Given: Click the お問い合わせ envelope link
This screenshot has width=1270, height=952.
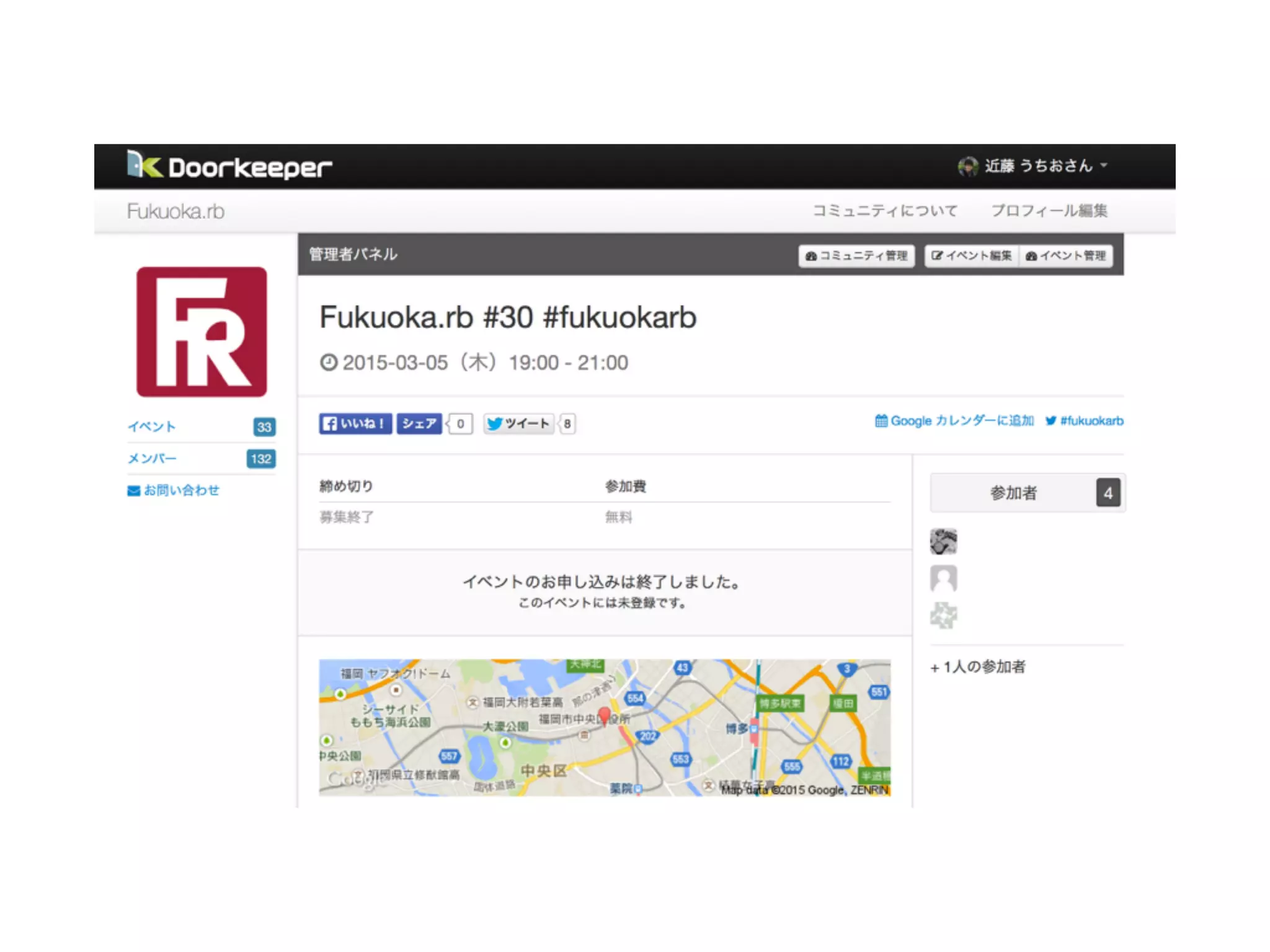Looking at the screenshot, I should point(174,491).
